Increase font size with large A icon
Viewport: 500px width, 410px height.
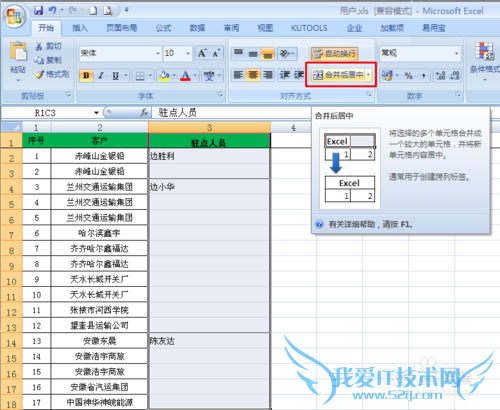202,53
